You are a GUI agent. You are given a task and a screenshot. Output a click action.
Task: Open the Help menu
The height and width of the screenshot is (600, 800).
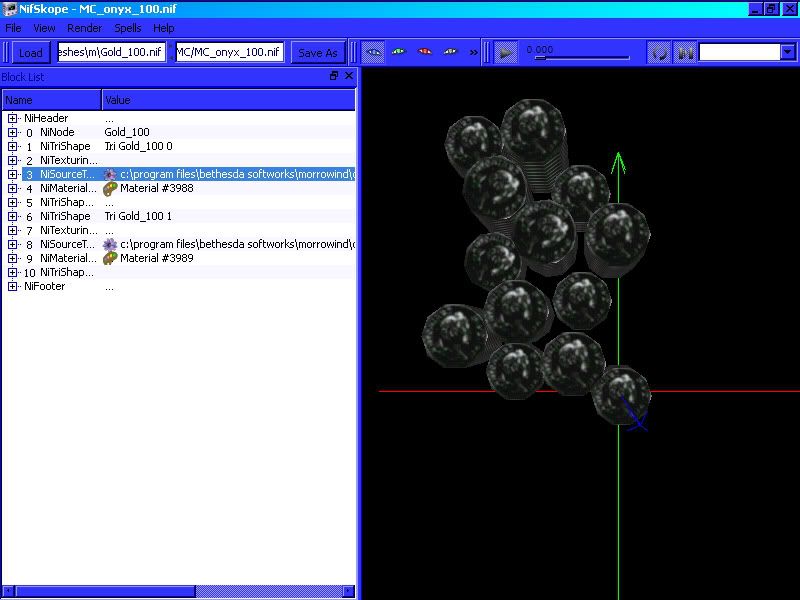point(164,28)
